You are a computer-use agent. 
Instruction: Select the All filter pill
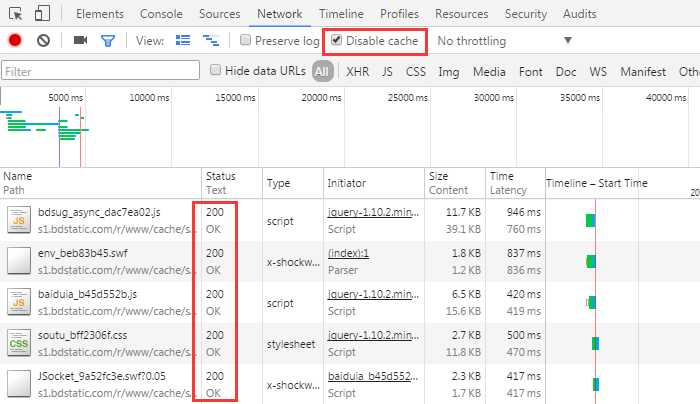click(322, 71)
